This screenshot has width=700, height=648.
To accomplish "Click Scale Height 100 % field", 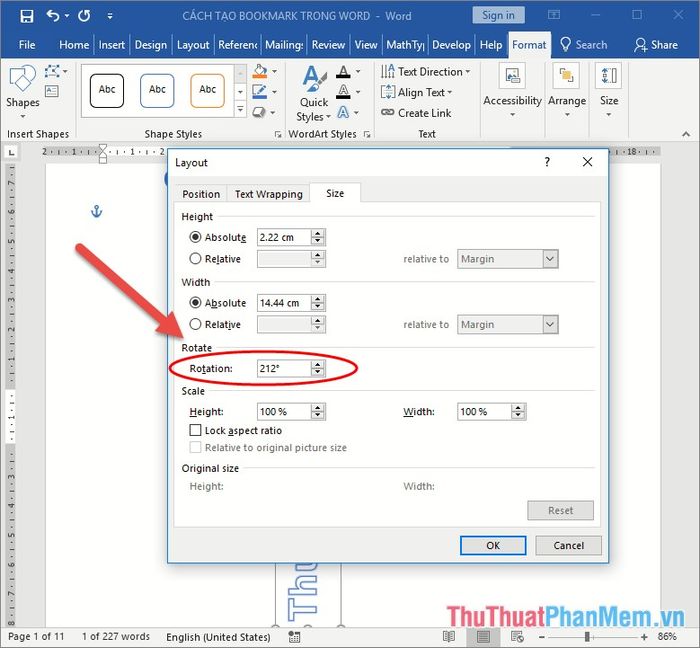I will (284, 411).
